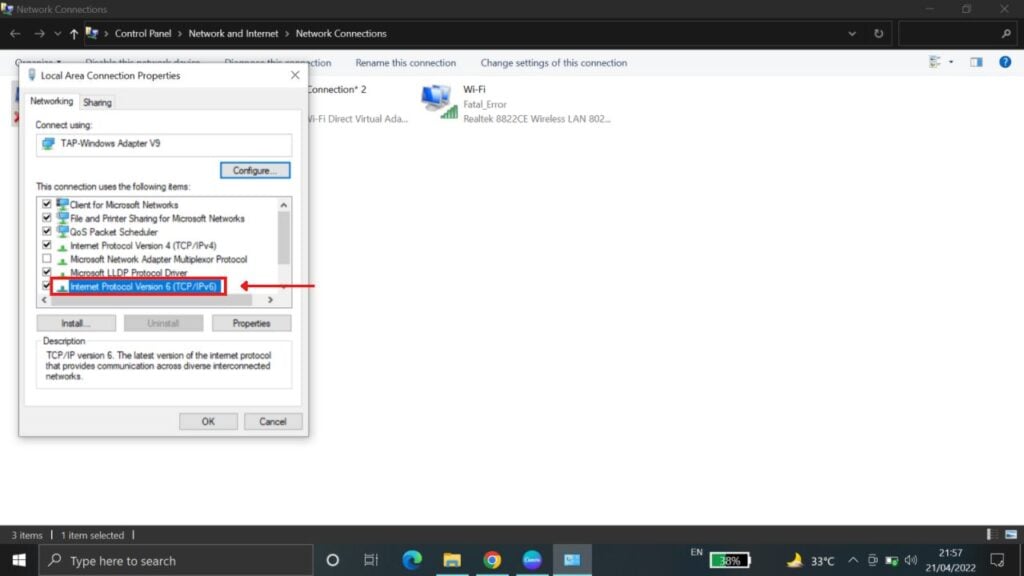Image resolution: width=1024 pixels, height=576 pixels.
Task: Toggle QoS Packet Scheduler checkbox
Action: (46, 232)
